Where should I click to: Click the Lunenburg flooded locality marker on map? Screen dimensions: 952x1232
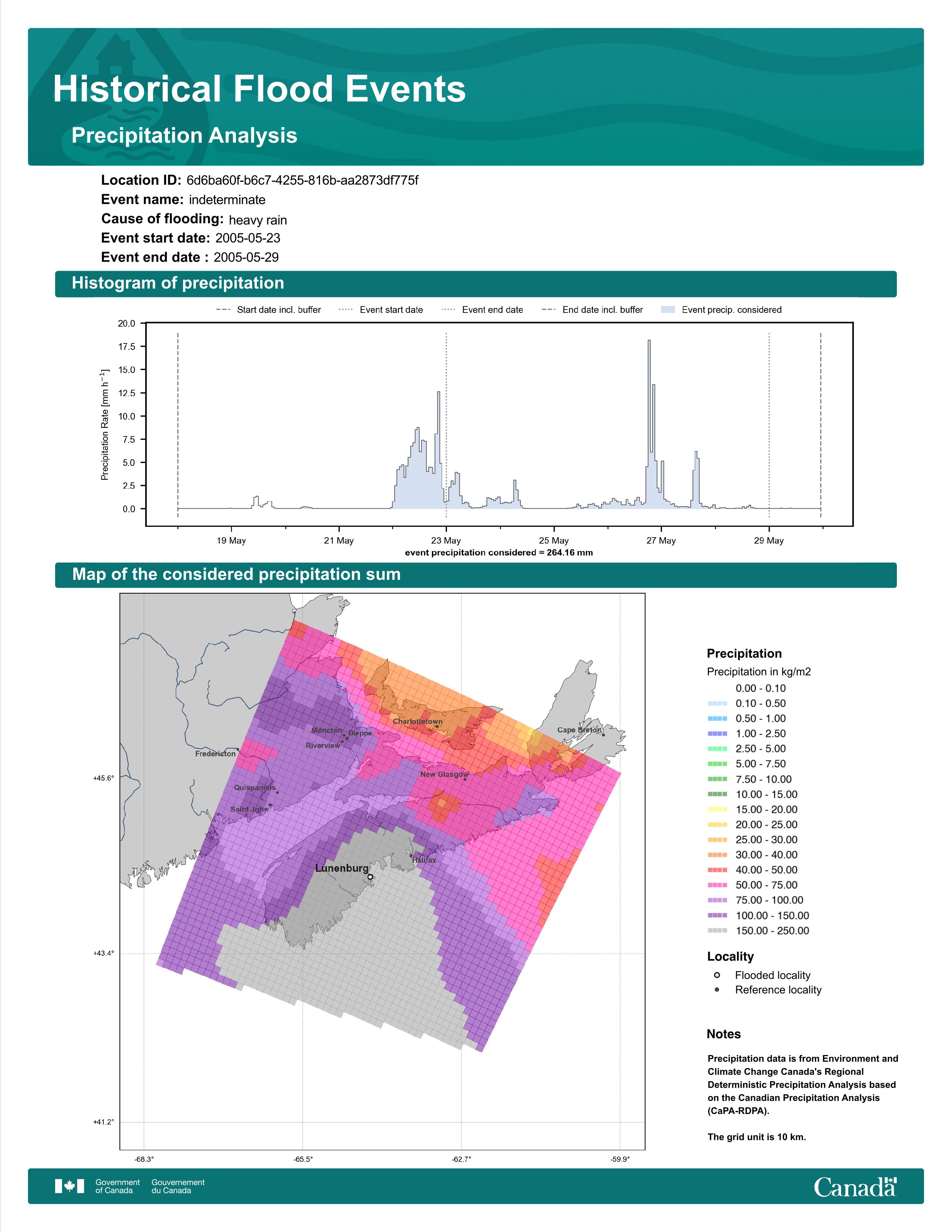point(370,877)
